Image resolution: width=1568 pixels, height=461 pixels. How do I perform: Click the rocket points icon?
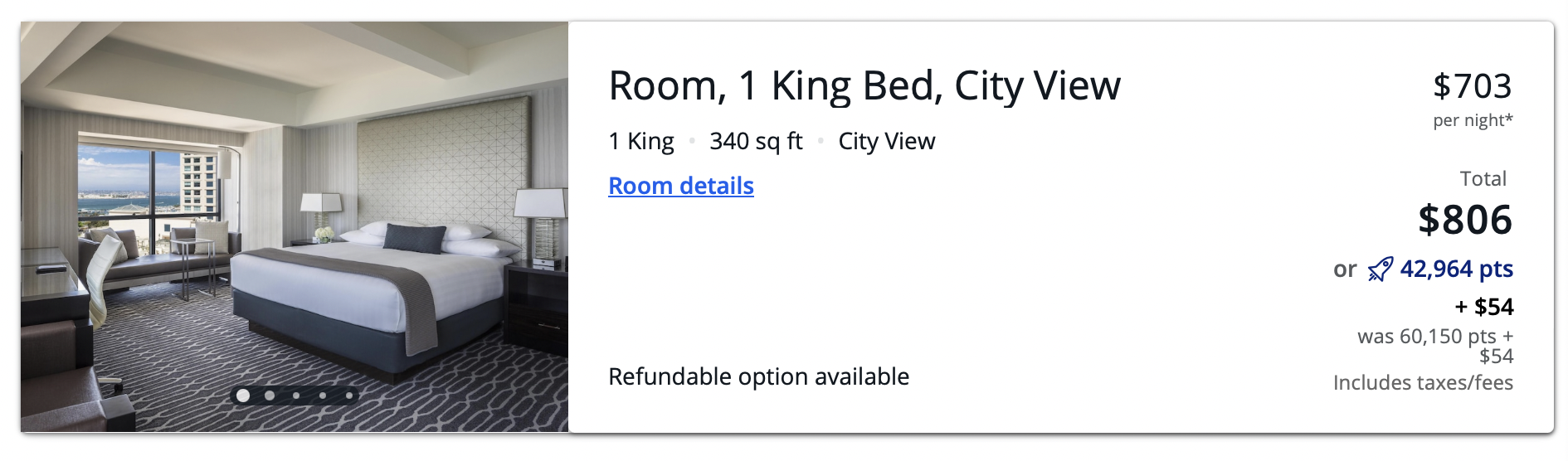click(x=1381, y=269)
